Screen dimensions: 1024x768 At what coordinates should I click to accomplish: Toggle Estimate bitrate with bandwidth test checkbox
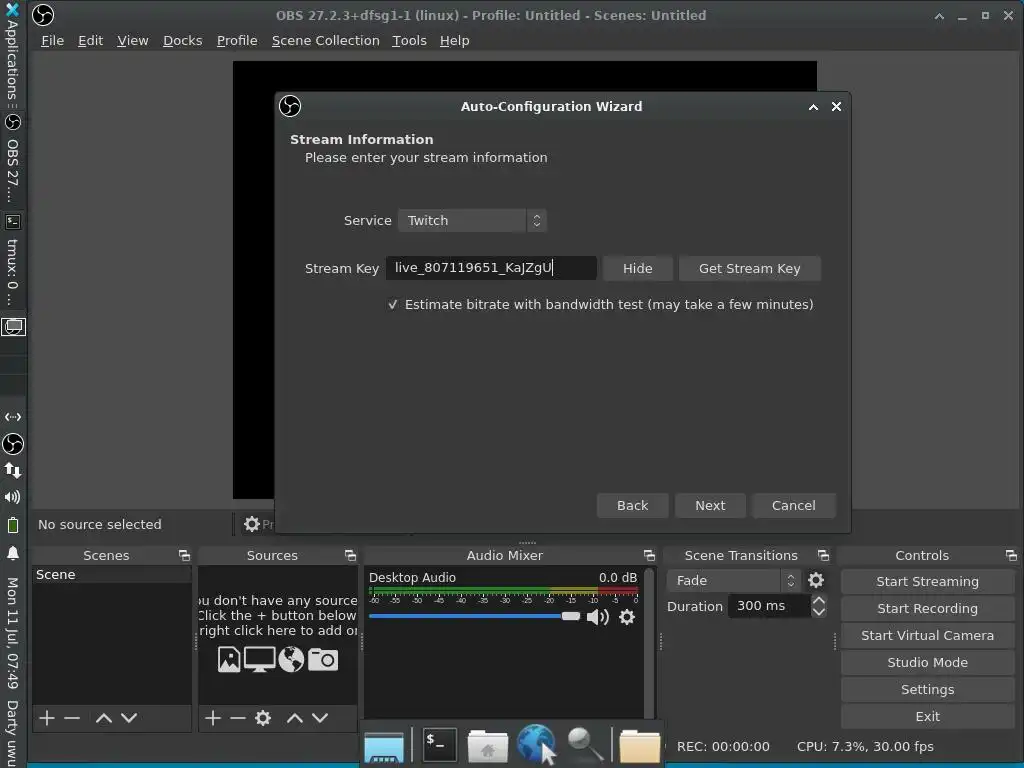(x=392, y=304)
